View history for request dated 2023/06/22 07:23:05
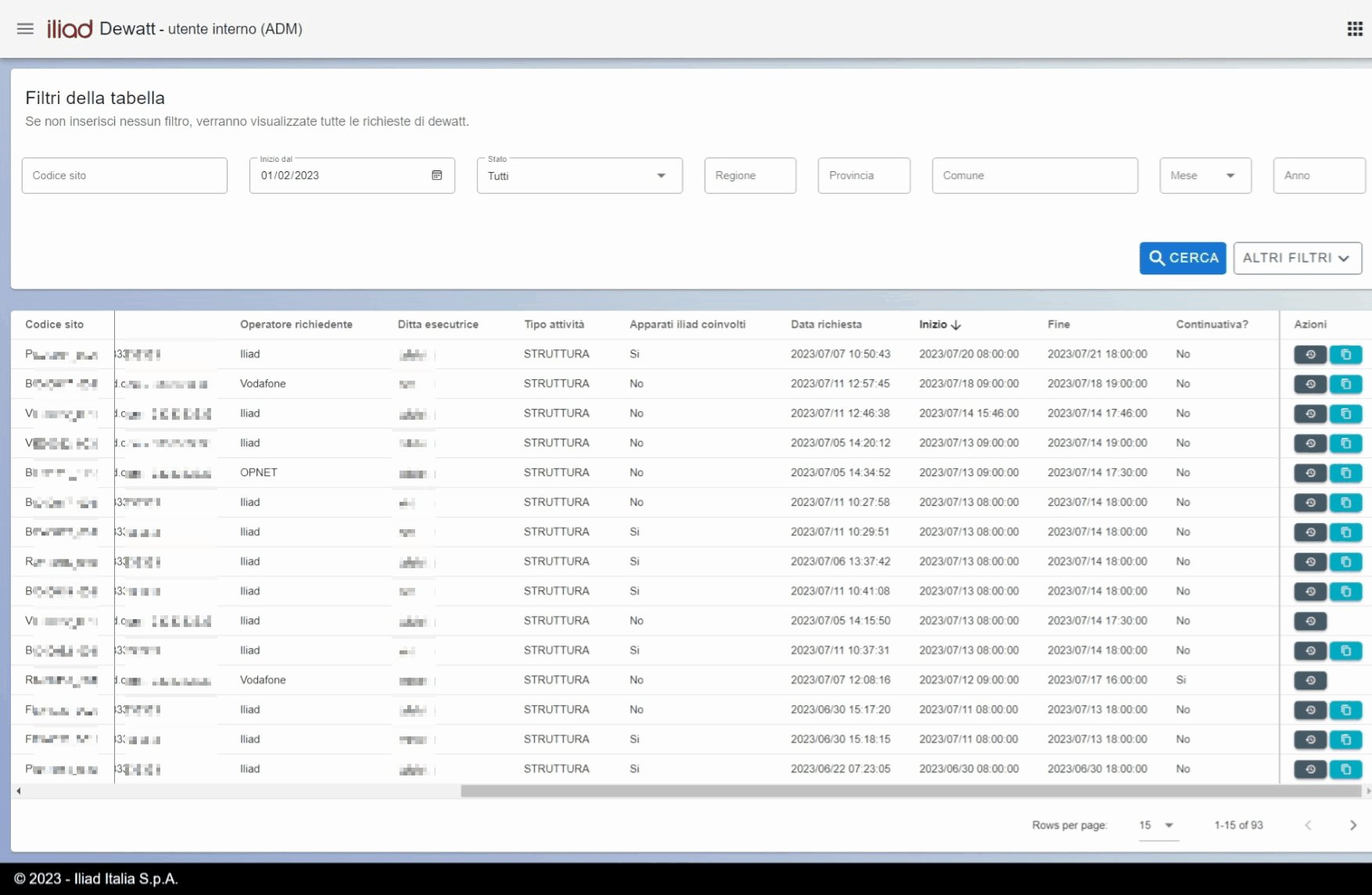Image resolution: width=1372 pixels, height=895 pixels. point(1310,770)
